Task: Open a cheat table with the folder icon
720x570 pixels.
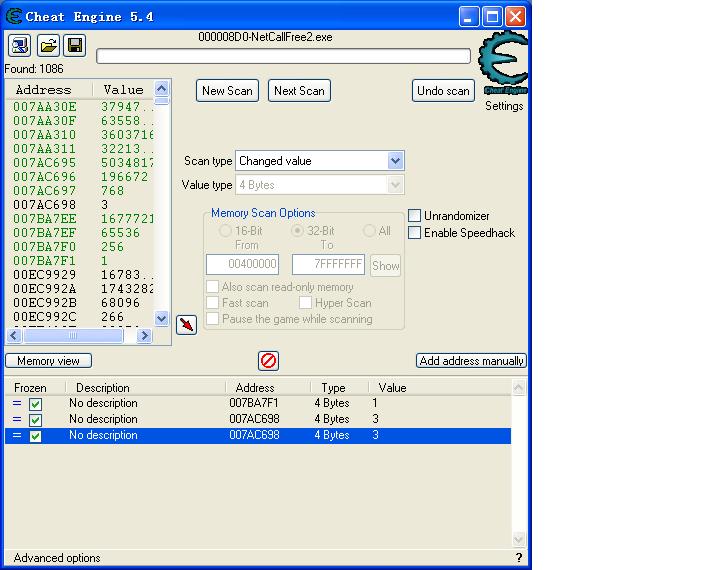Action: pos(48,45)
